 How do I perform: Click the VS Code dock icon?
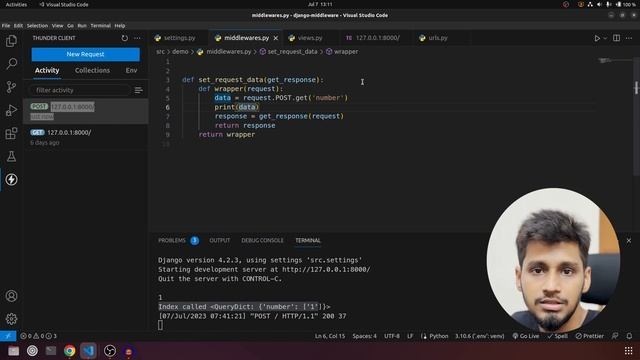(88, 351)
